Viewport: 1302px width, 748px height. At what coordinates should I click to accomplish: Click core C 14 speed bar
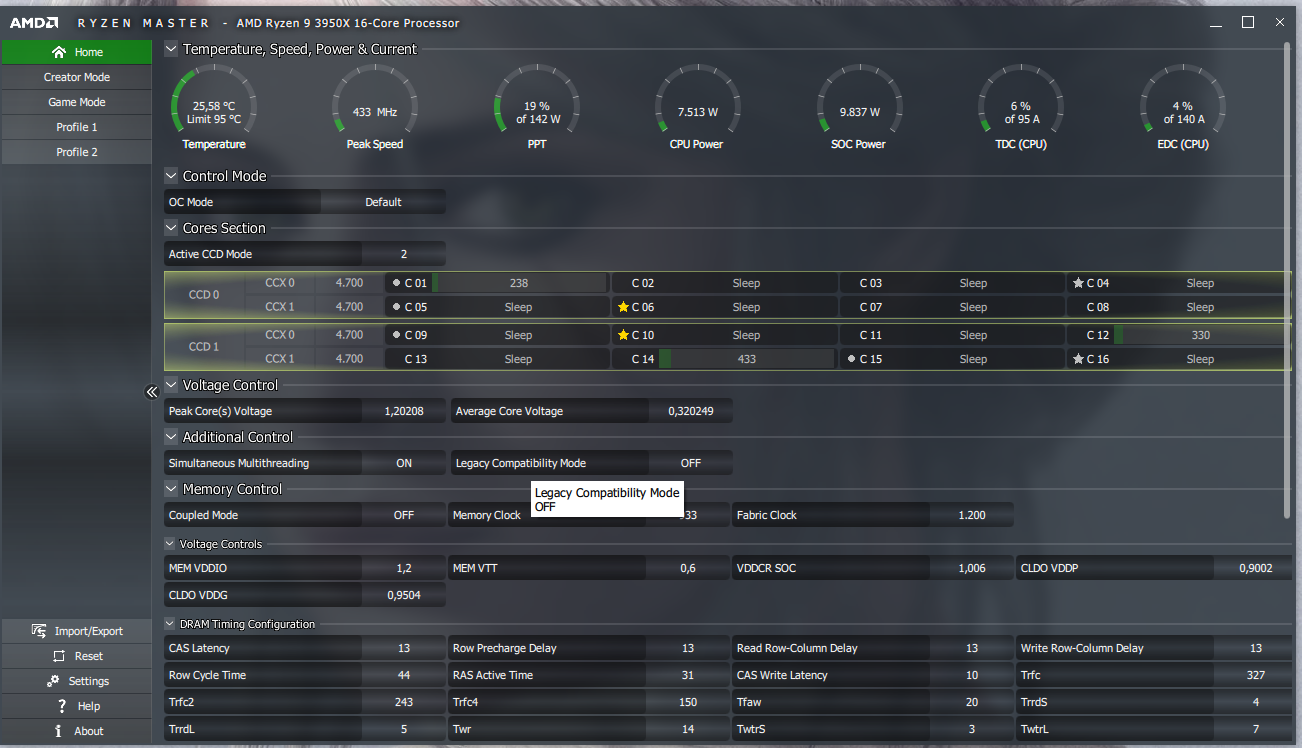(x=746, y=359)
